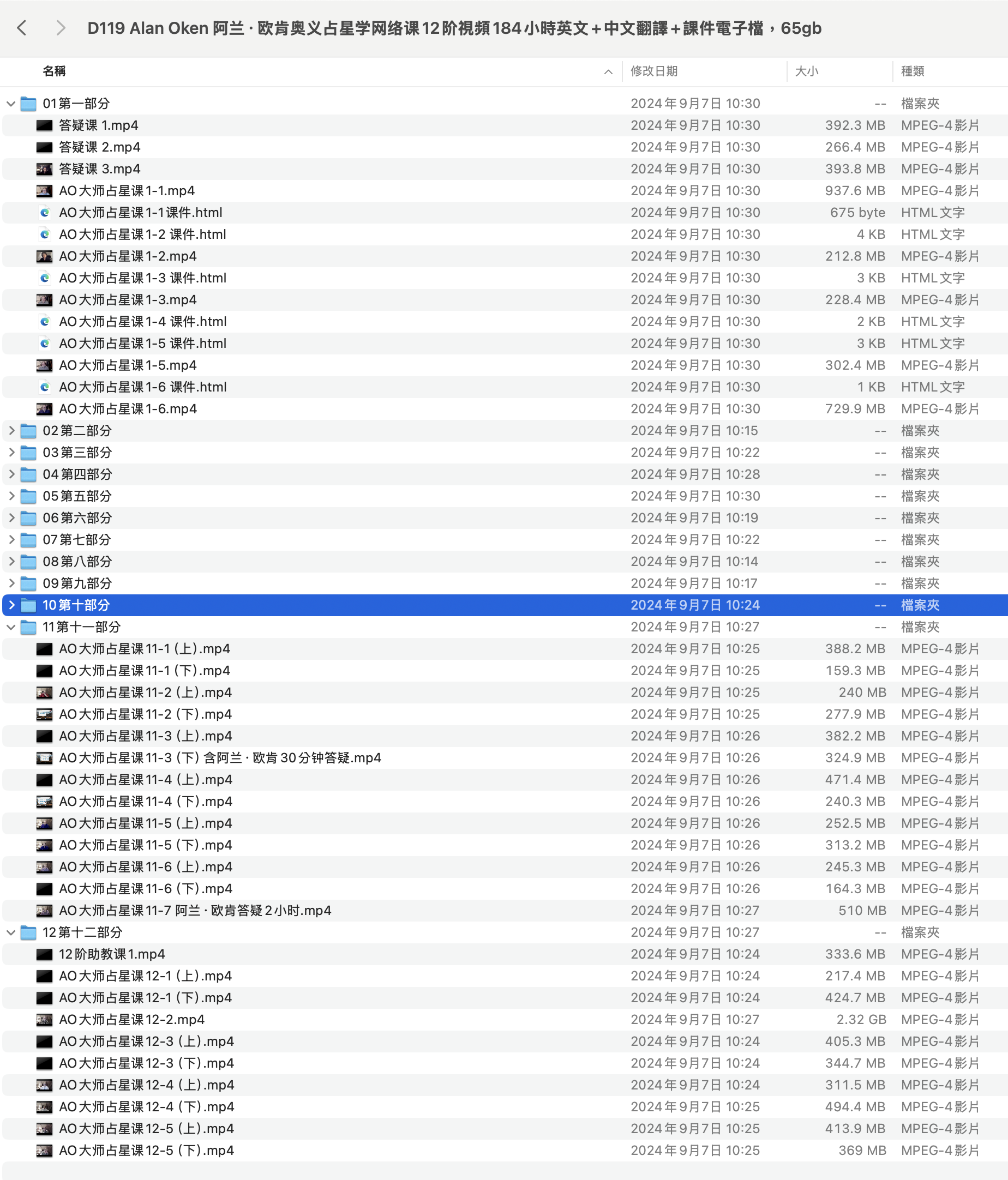Go forward with the right arrow
This screenshot has width=1008, height=1180.
click(x=61, y=28)
